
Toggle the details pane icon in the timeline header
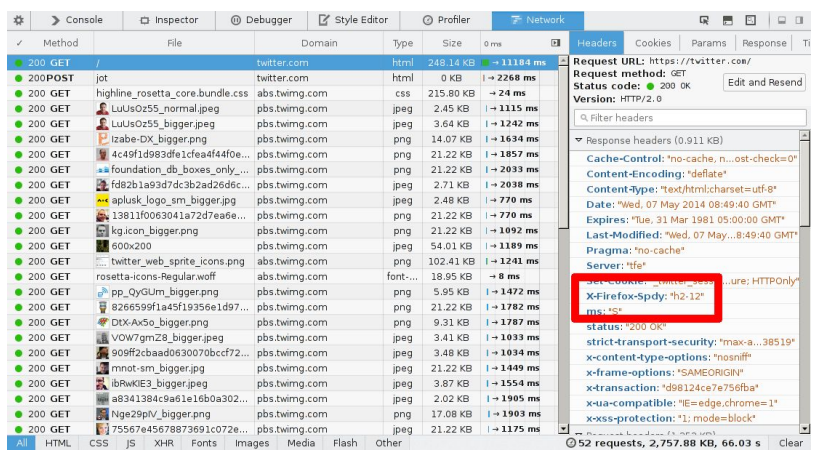click(556, 43)
